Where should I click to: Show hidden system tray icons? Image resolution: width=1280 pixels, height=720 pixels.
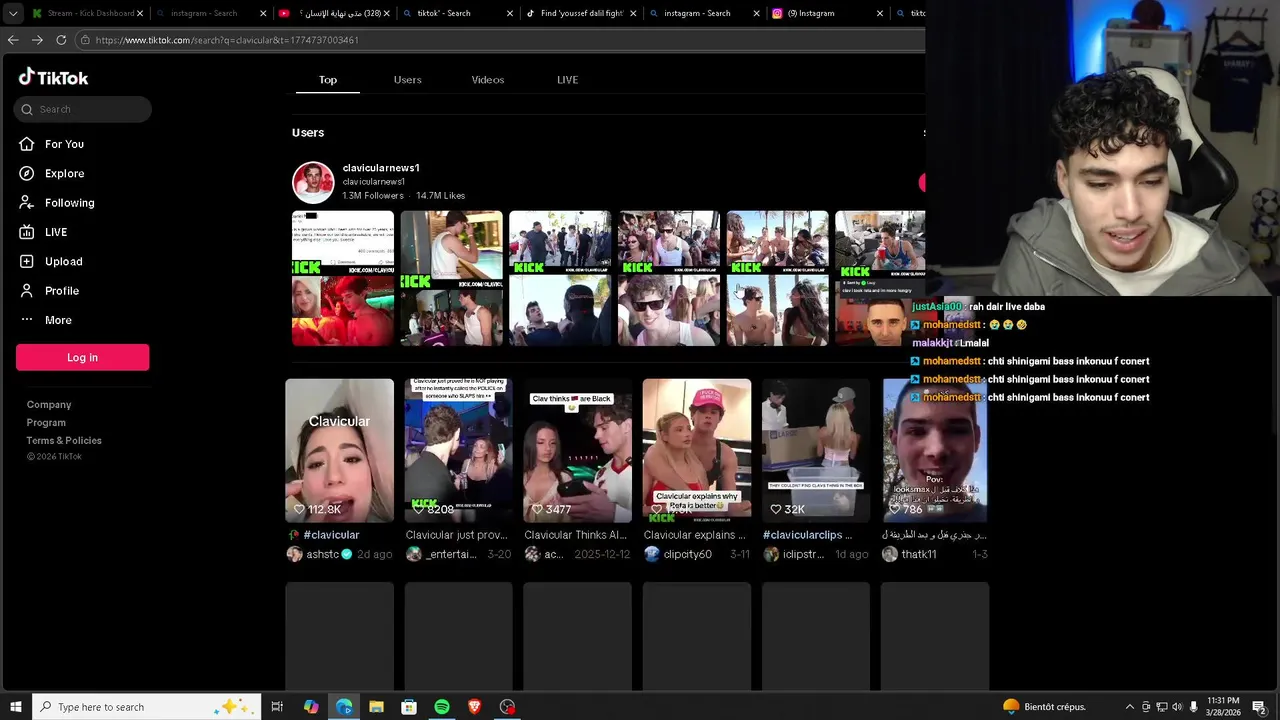pos(1130,707)
